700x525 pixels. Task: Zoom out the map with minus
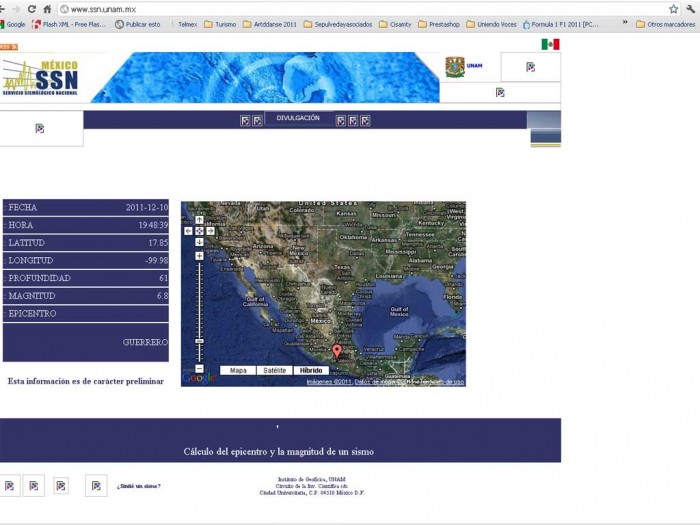199,369
